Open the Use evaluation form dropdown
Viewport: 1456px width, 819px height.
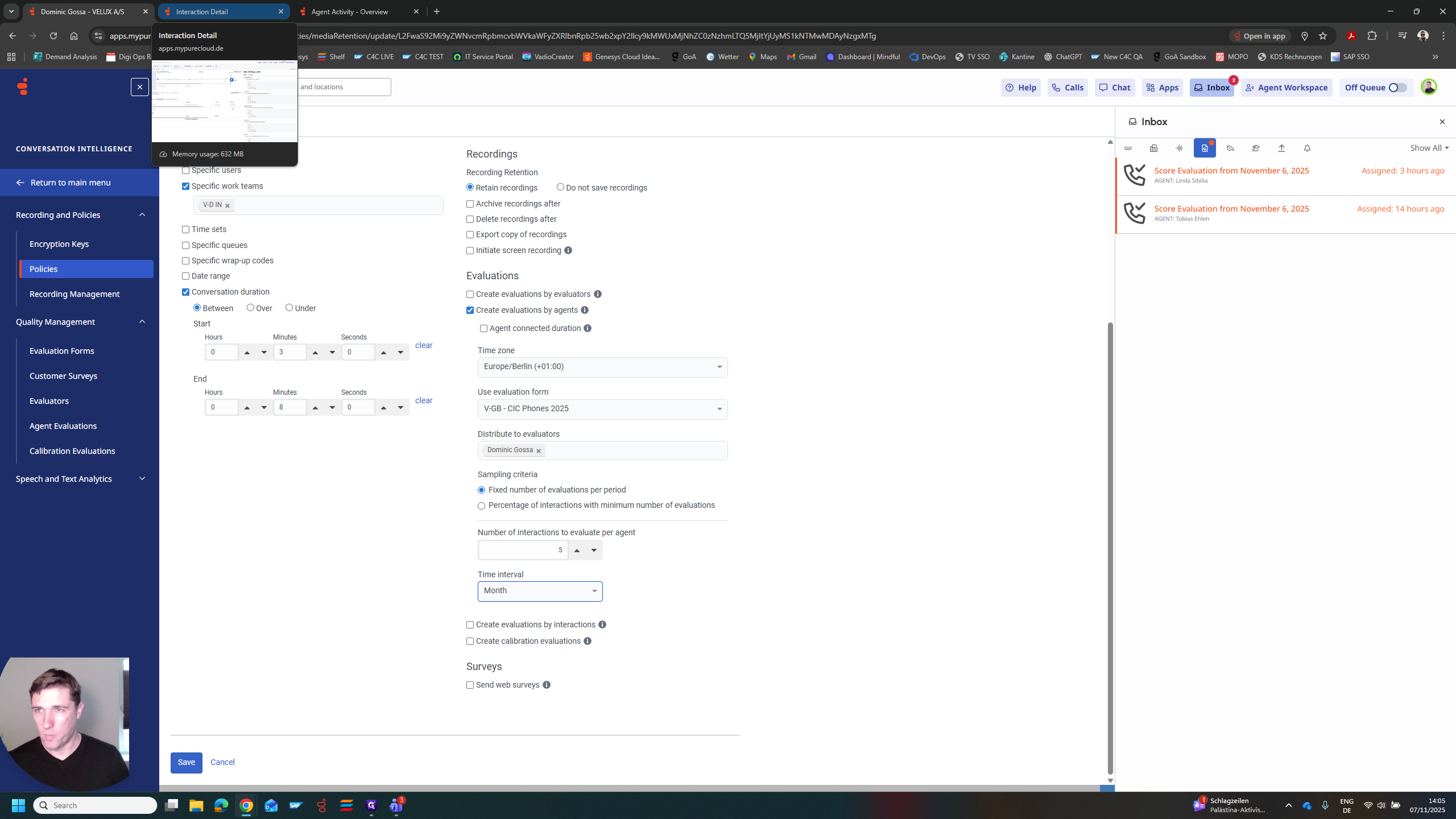tap(602, 409)
